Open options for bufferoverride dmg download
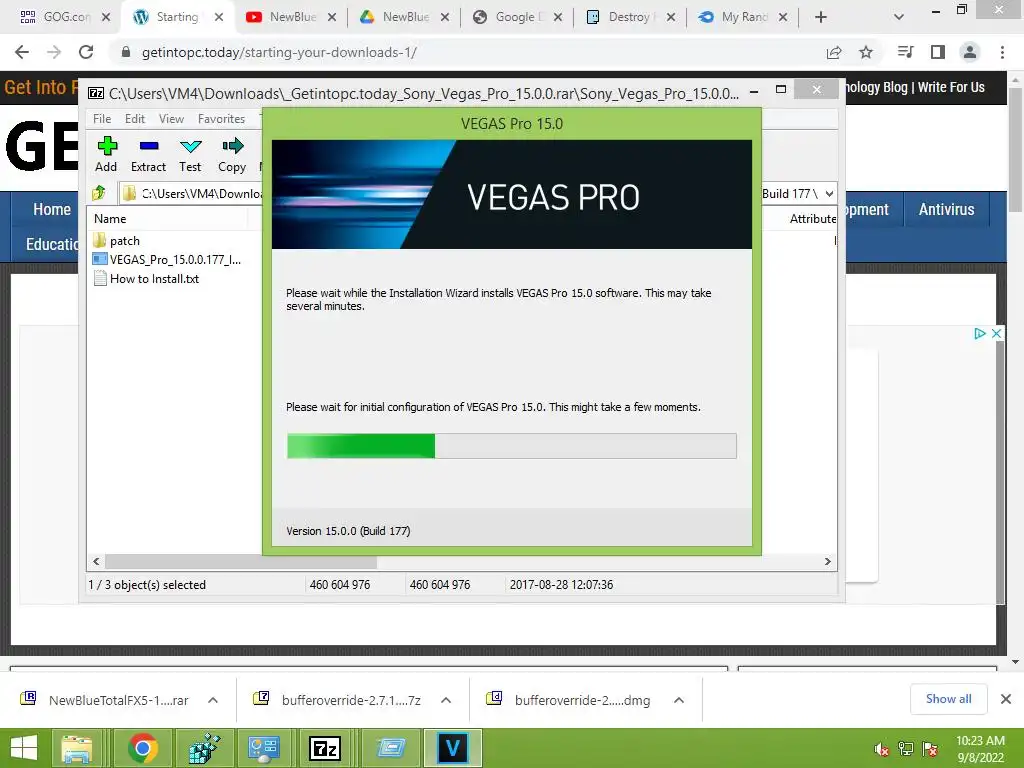This screenshot has height=768, width=1024. [679, 700]
